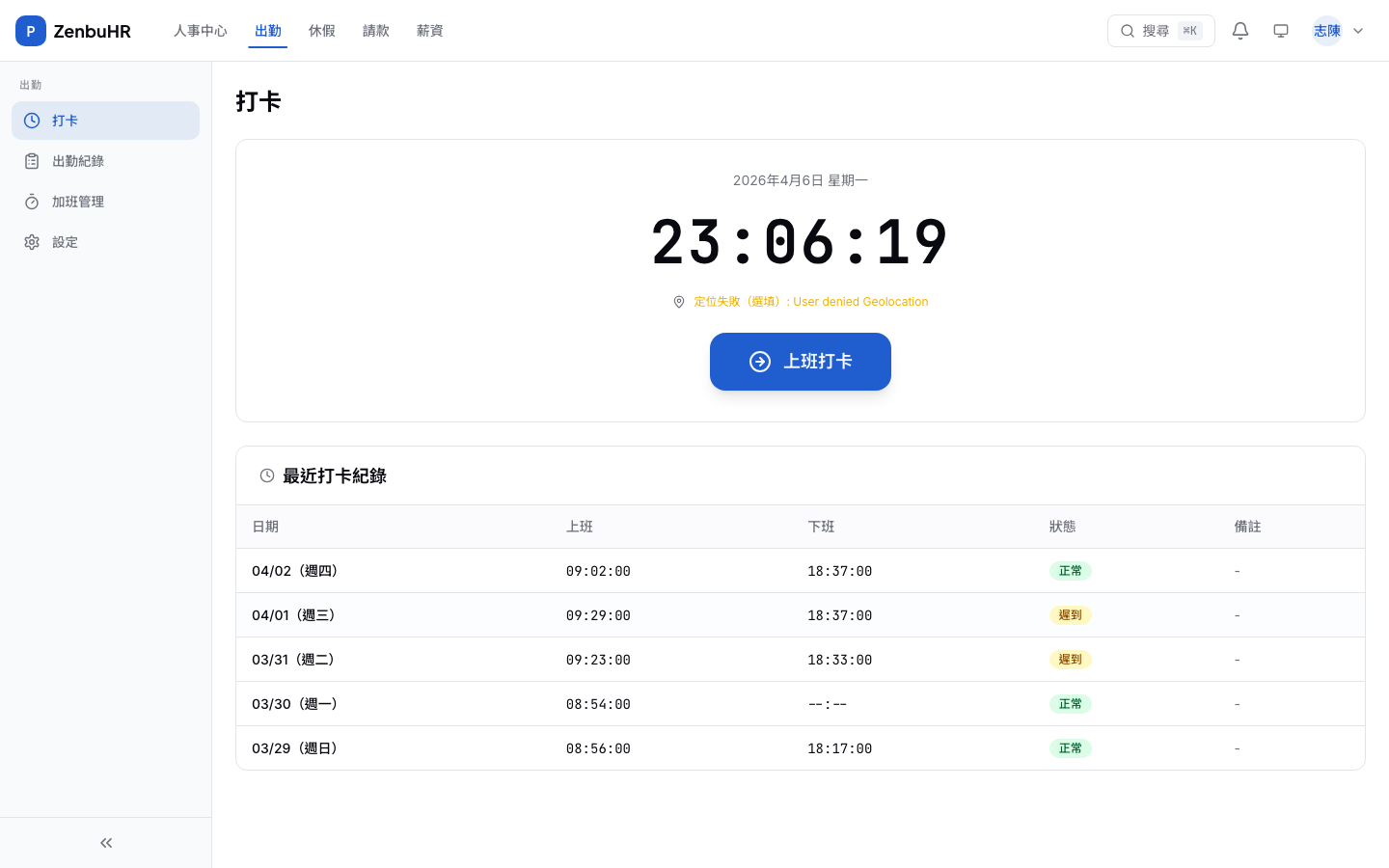Click the 上班打卡 button
The image size is (1389, 868).
click(x=801, y=362)
